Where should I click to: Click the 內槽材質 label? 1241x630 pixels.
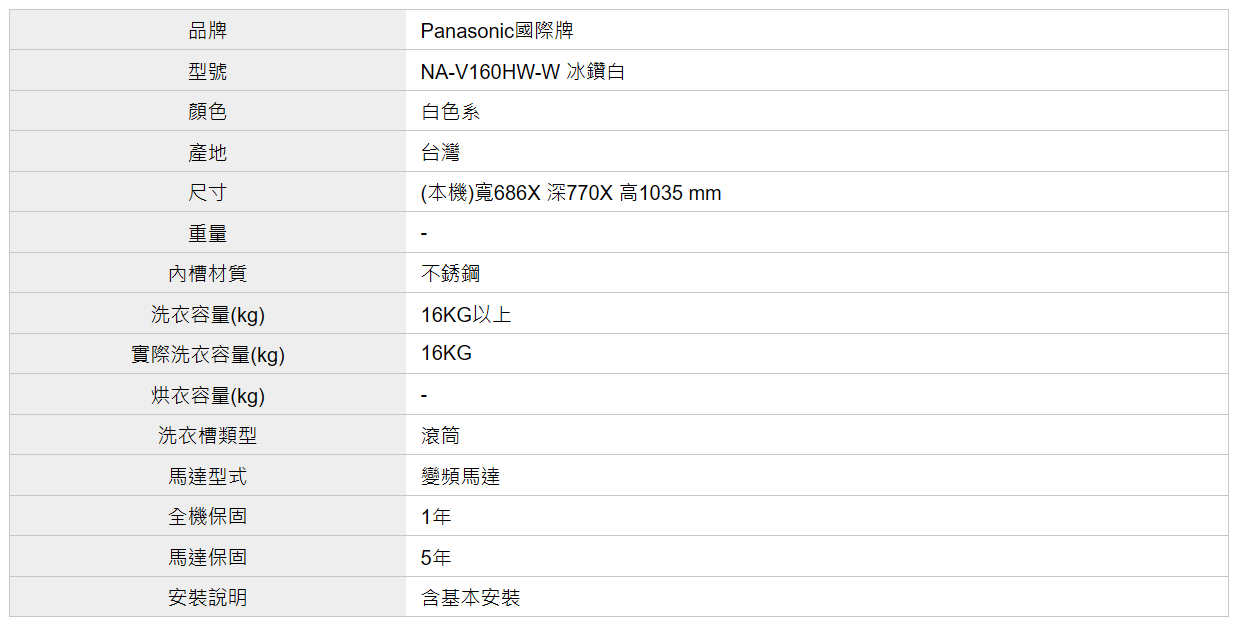tap(207, 274)
